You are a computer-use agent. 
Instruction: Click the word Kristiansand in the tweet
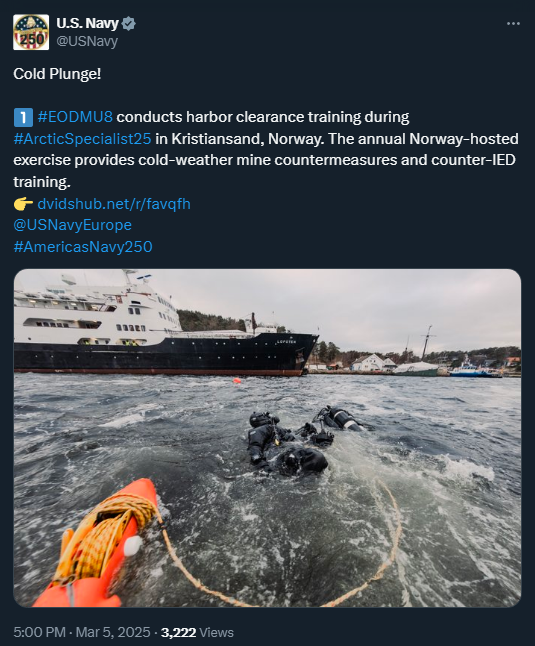pyautogui.click(x=217, y=139)
